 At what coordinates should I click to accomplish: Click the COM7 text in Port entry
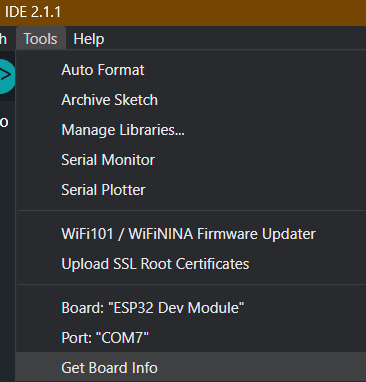tap(122, 338)
